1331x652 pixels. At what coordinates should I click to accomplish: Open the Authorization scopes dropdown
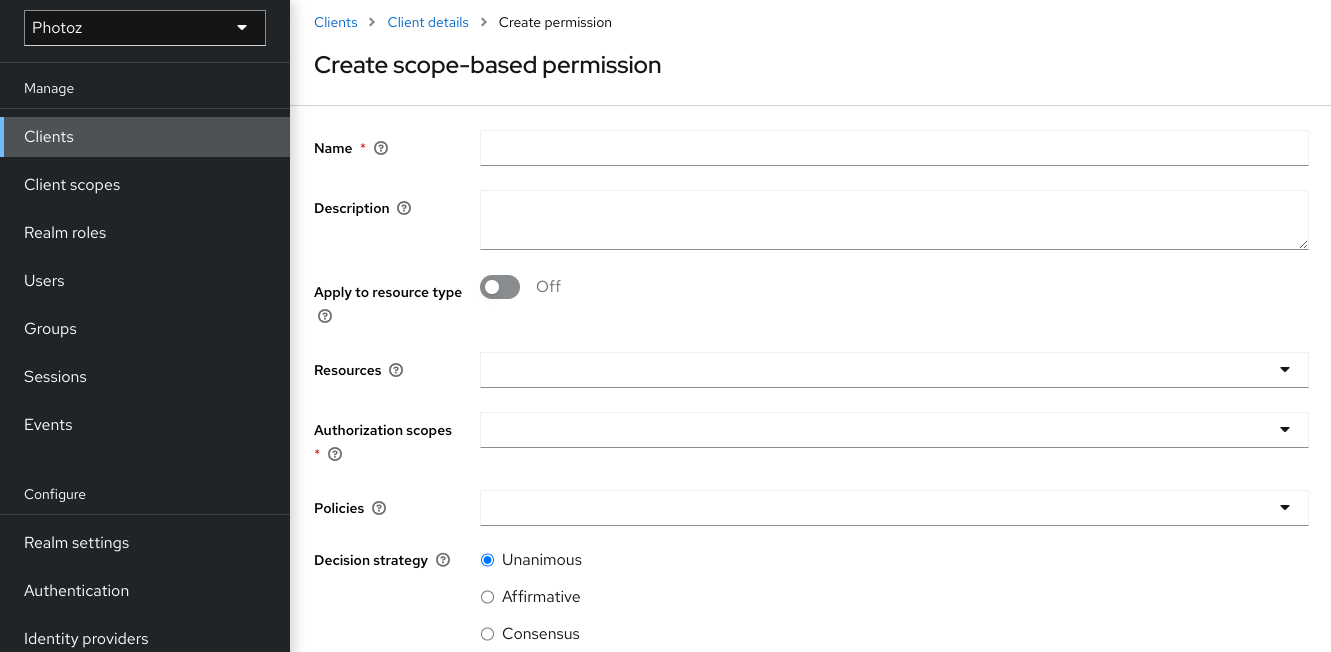[1285, 429]
